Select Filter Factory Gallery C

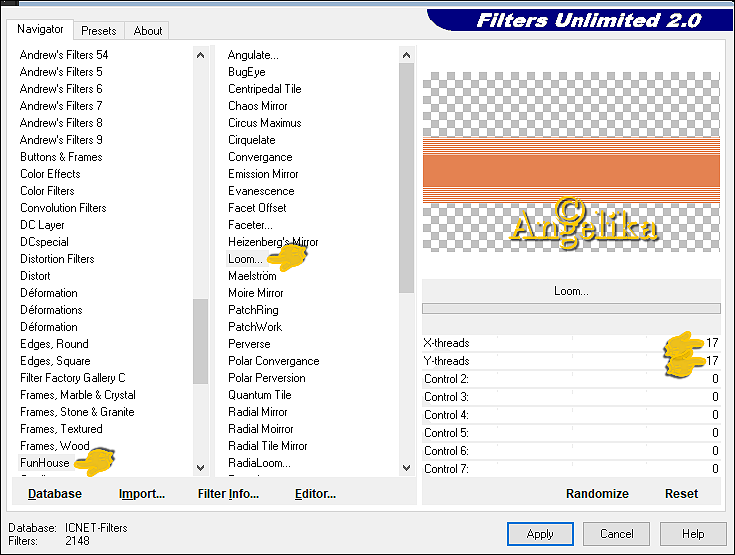73,378
